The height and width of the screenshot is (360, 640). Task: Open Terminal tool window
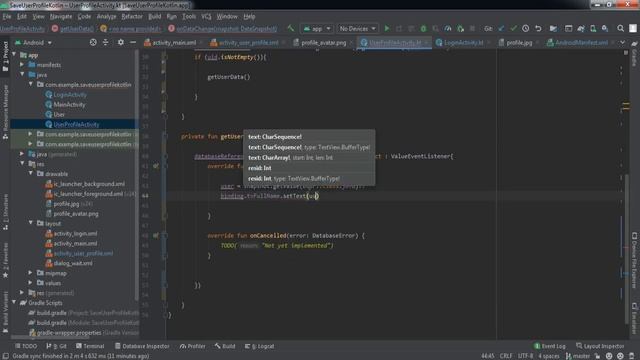tap(90, 346)
